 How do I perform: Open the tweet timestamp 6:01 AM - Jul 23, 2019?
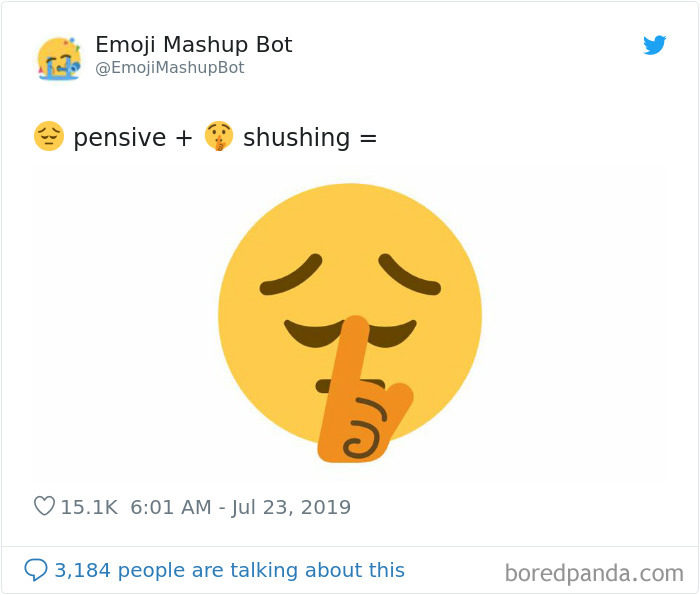pyautogui.click(x=240, y=507)
